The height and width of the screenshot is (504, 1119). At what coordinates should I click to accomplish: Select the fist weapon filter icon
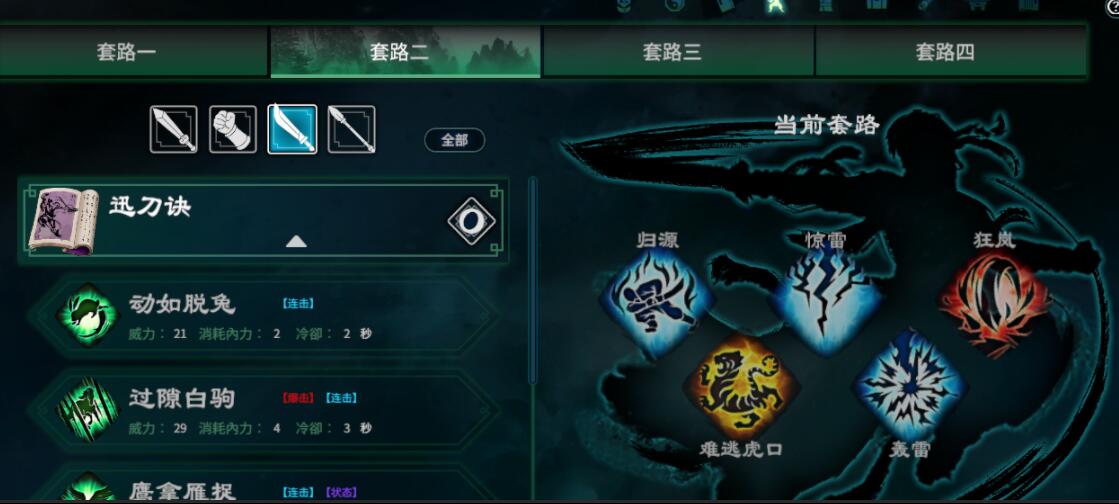[x=233, y=129]
